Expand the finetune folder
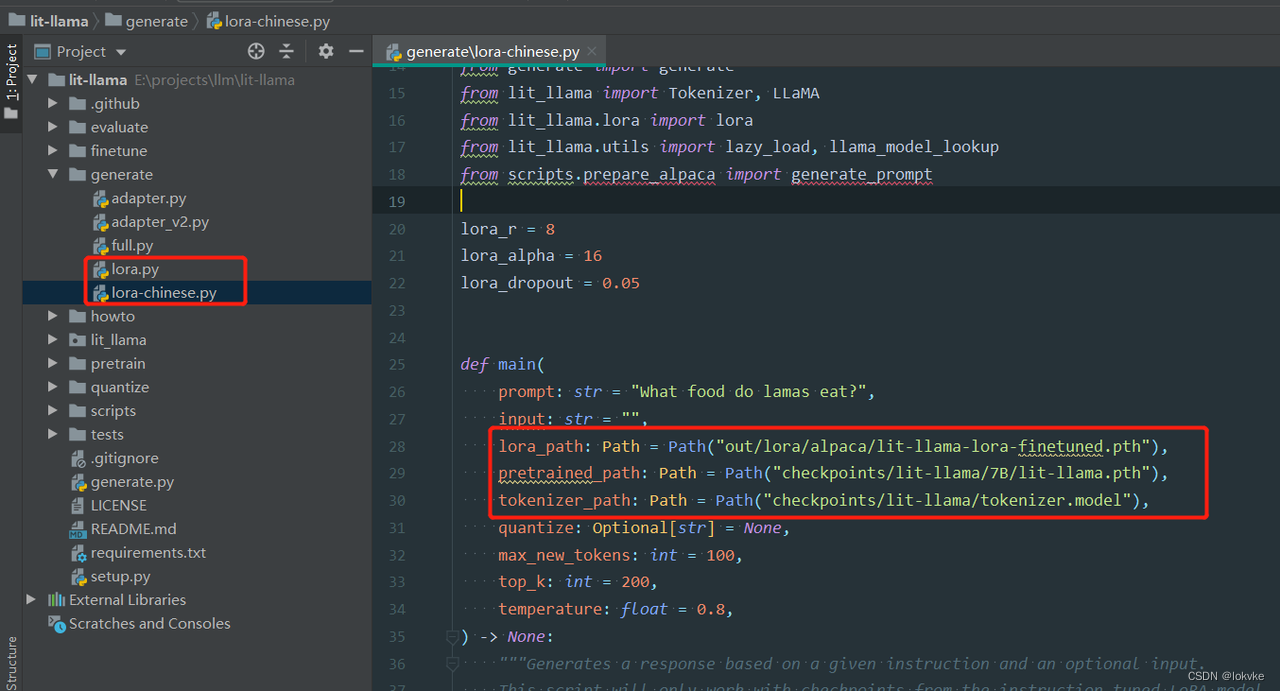 pos(53,151)
